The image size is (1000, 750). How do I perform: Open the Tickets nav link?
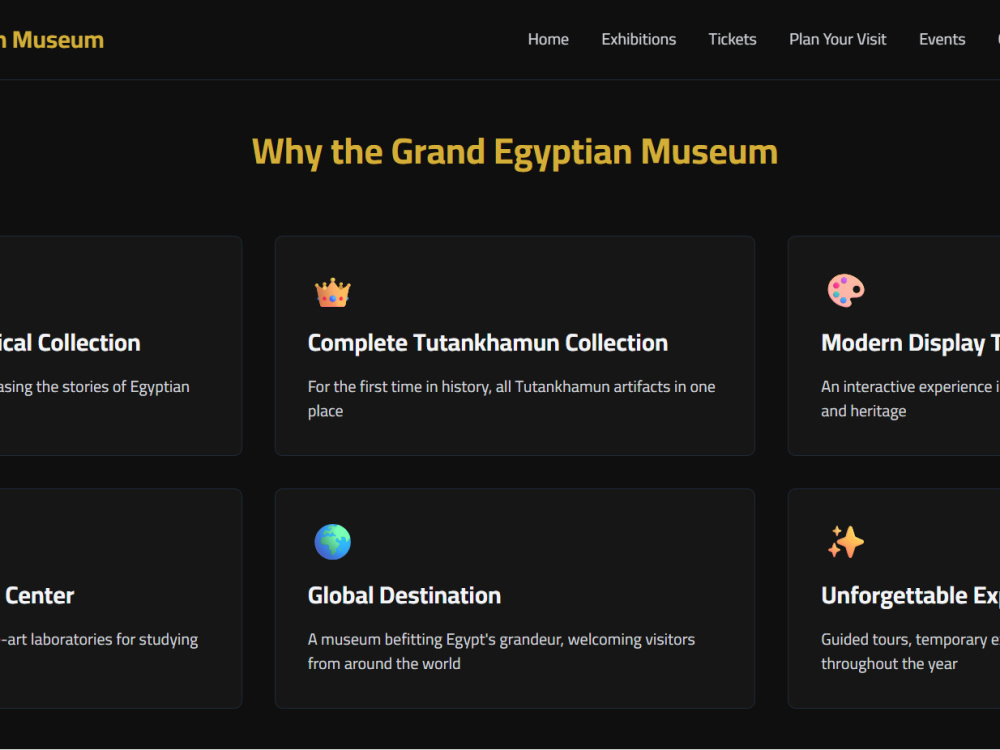point(732,40)
